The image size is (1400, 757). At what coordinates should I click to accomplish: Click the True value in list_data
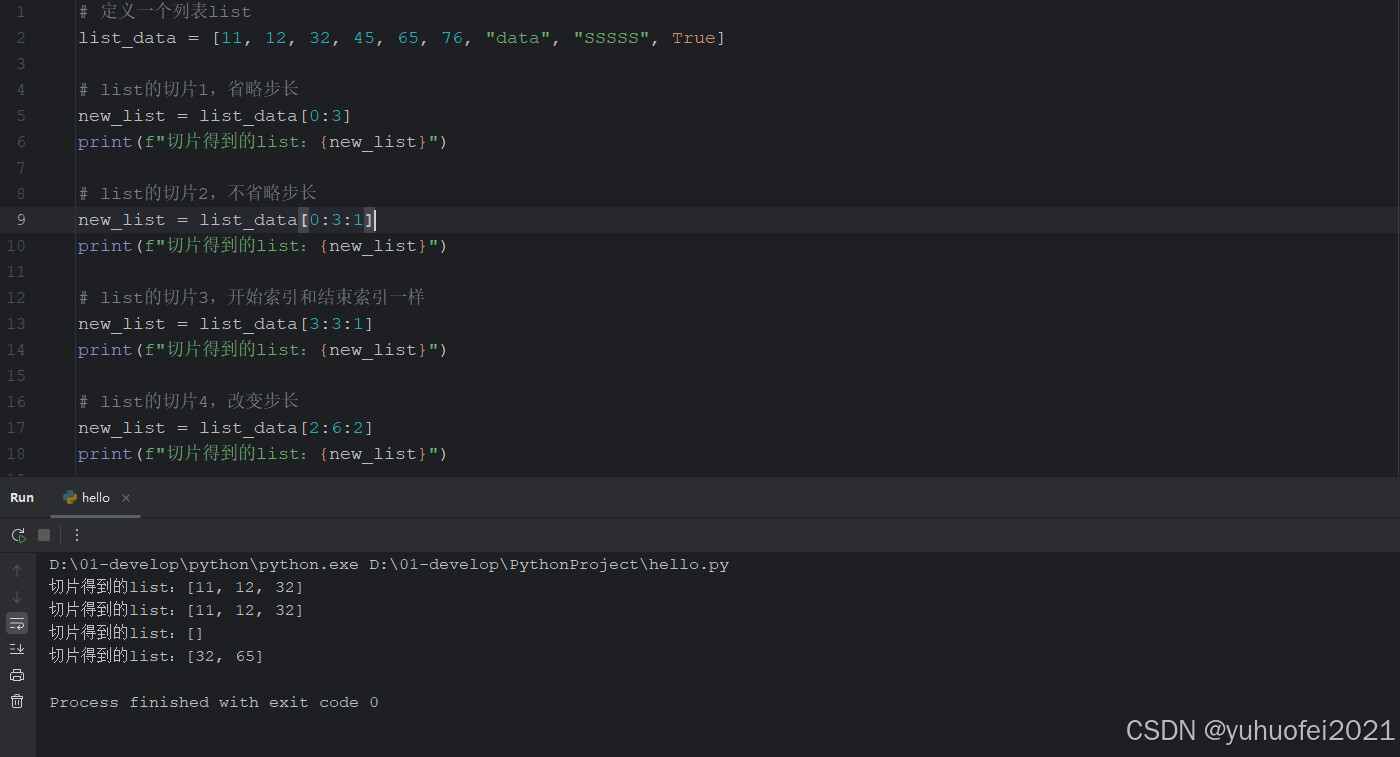pos(694,38)
